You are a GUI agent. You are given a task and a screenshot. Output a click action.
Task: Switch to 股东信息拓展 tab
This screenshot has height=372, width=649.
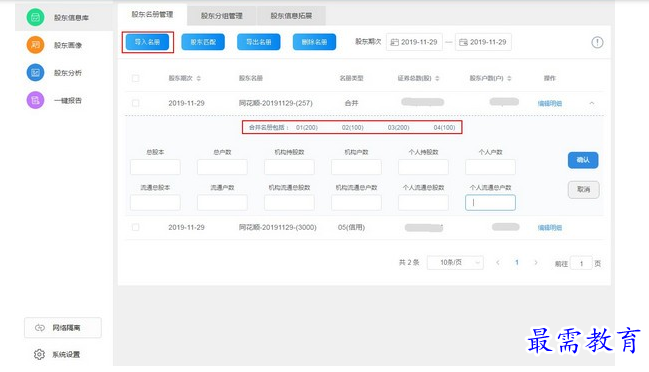(291, 16)
